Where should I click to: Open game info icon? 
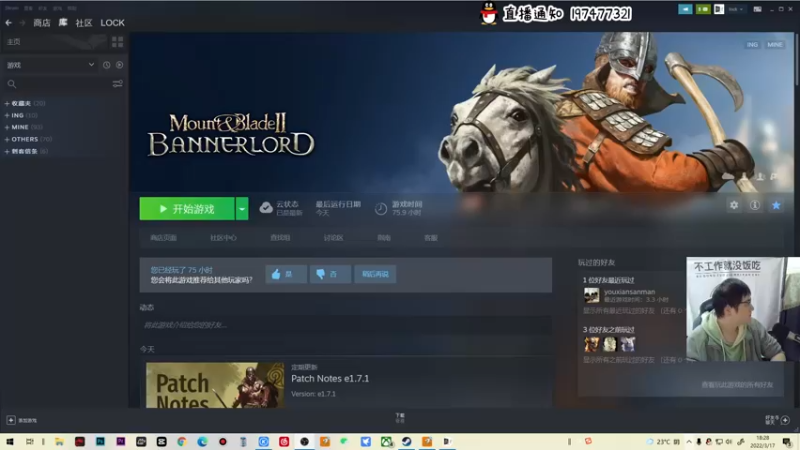pyautogui.click(x=755, y=205)
